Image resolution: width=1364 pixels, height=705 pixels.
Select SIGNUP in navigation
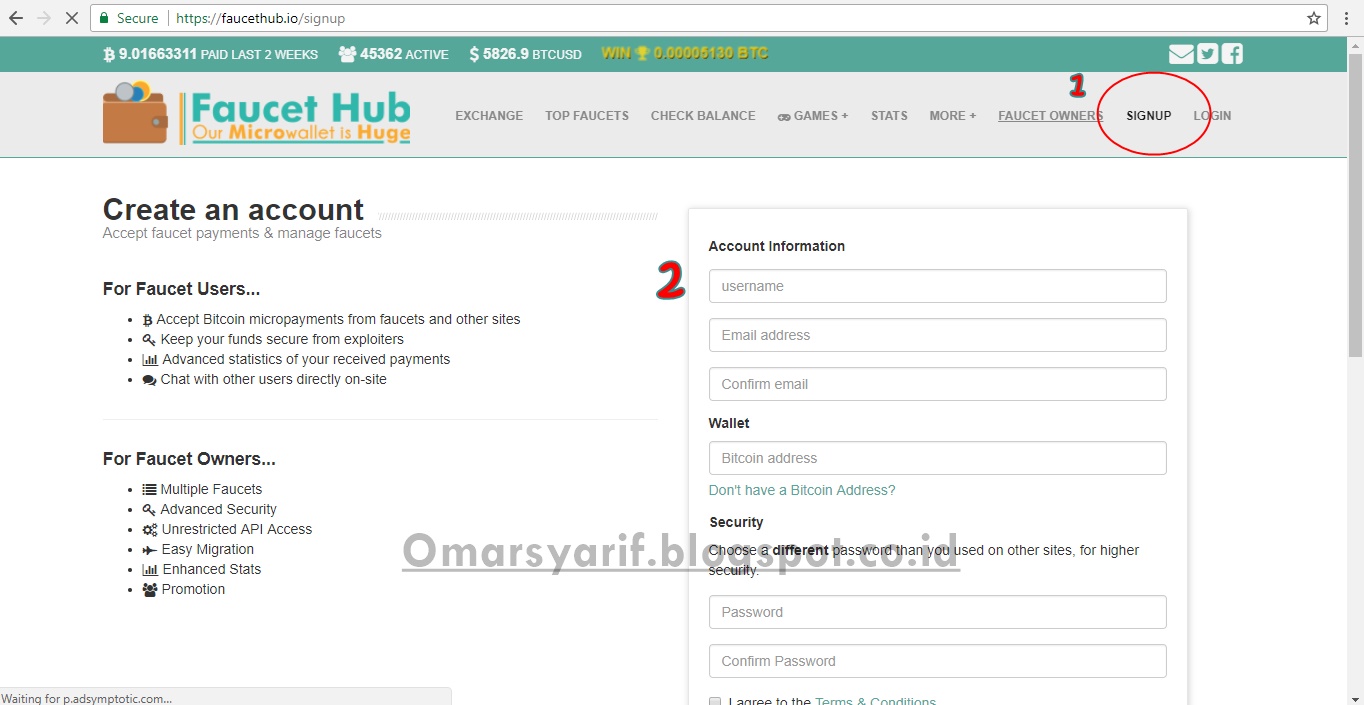[1148, 116]
